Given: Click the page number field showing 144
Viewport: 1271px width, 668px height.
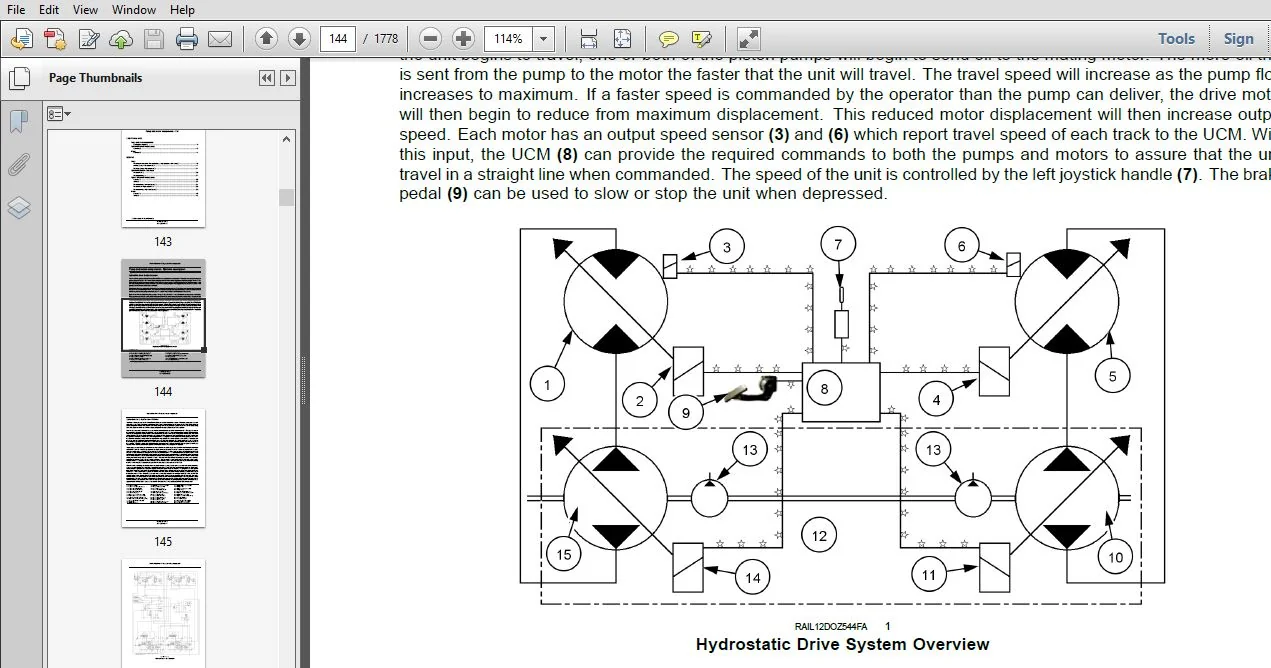Looking at the screenshot, I should tap(338, 39).
